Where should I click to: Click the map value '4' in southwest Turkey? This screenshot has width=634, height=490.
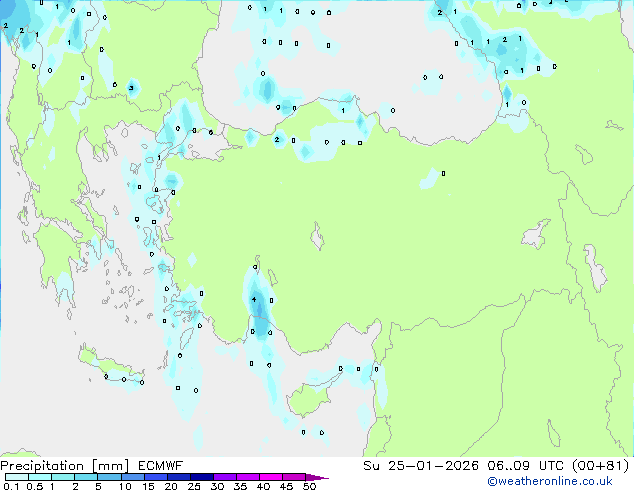point(254,300)
